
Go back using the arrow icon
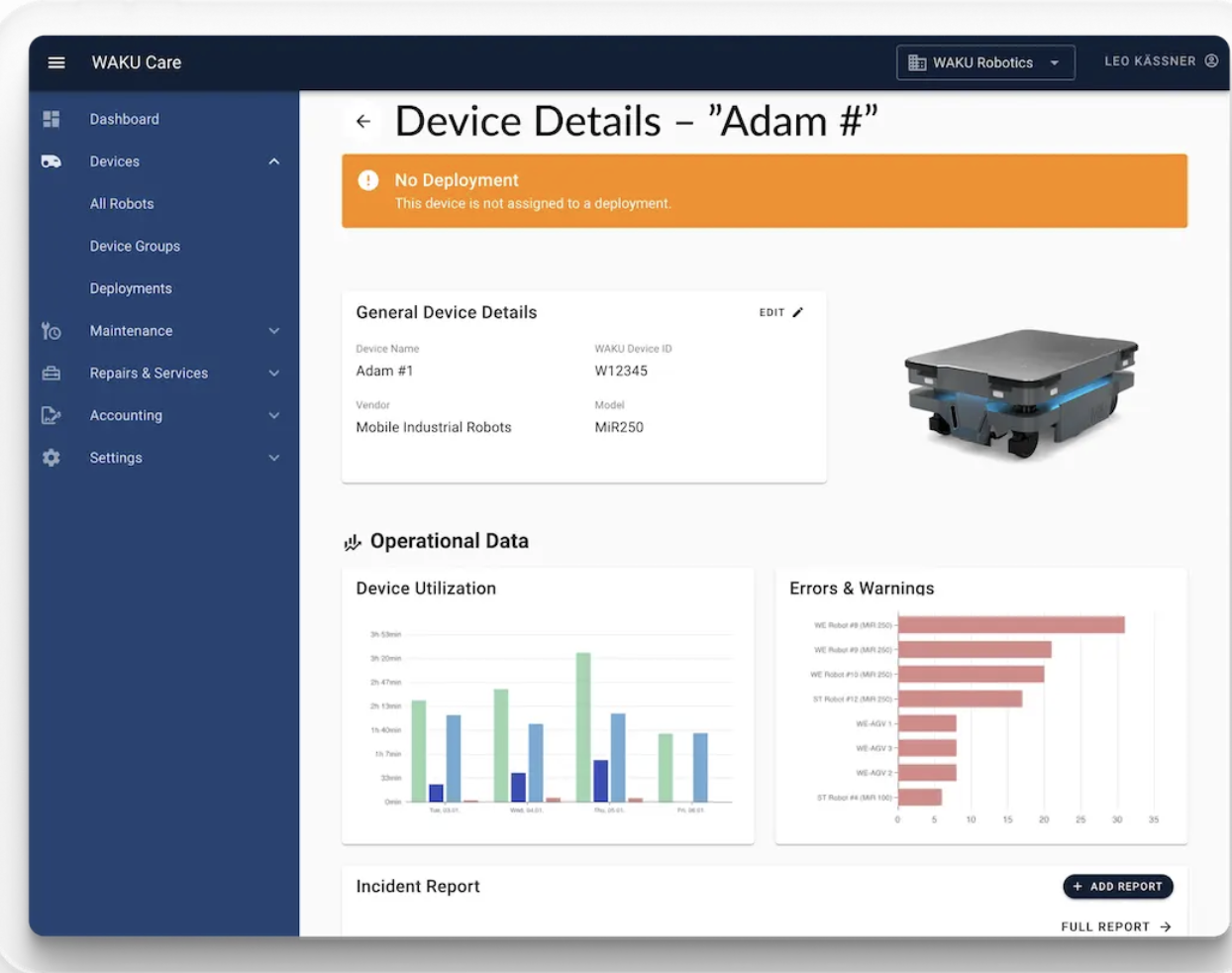[363, 121]
